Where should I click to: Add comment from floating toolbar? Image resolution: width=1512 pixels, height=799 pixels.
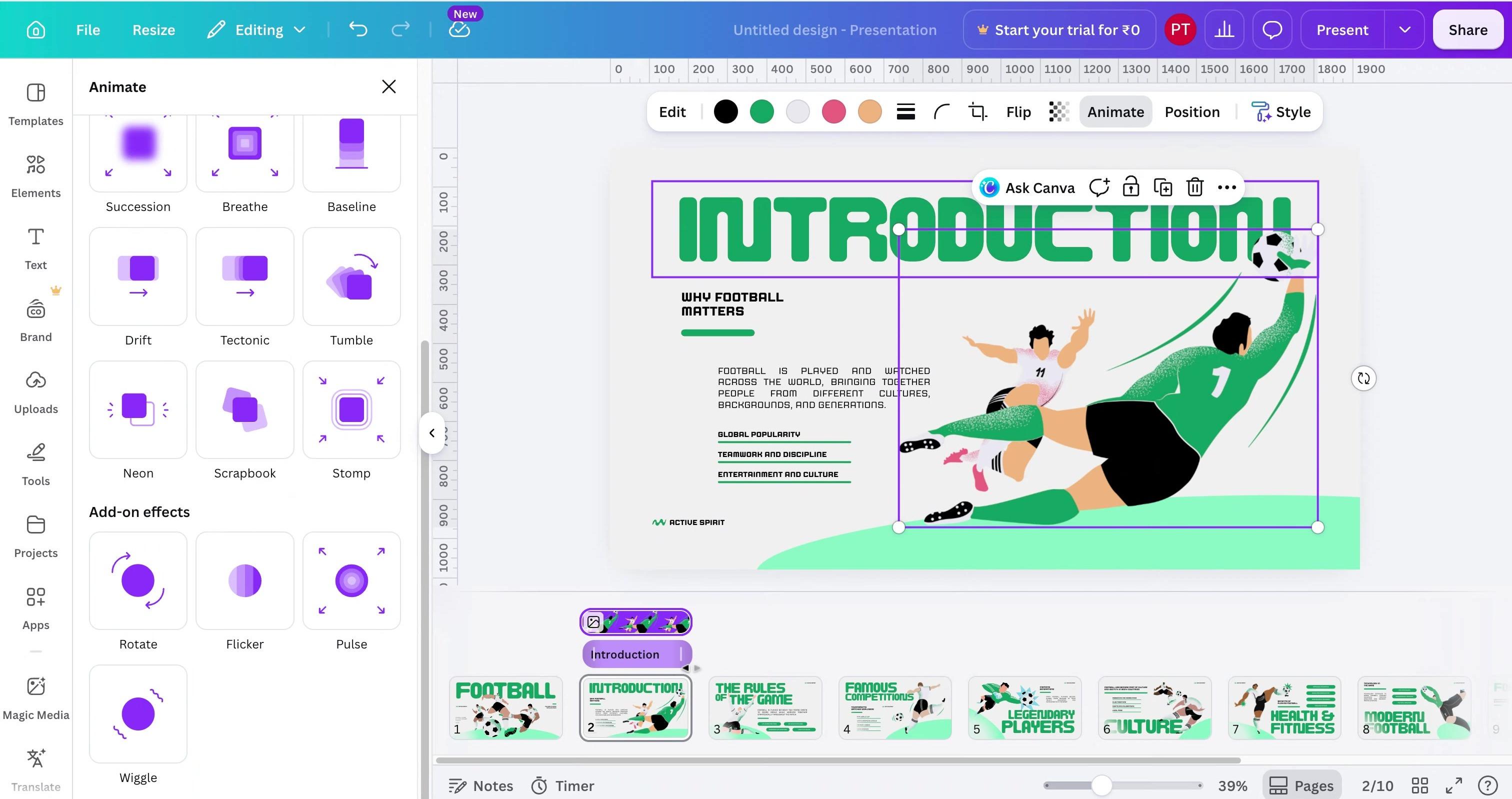click(x=1099, y=187)
